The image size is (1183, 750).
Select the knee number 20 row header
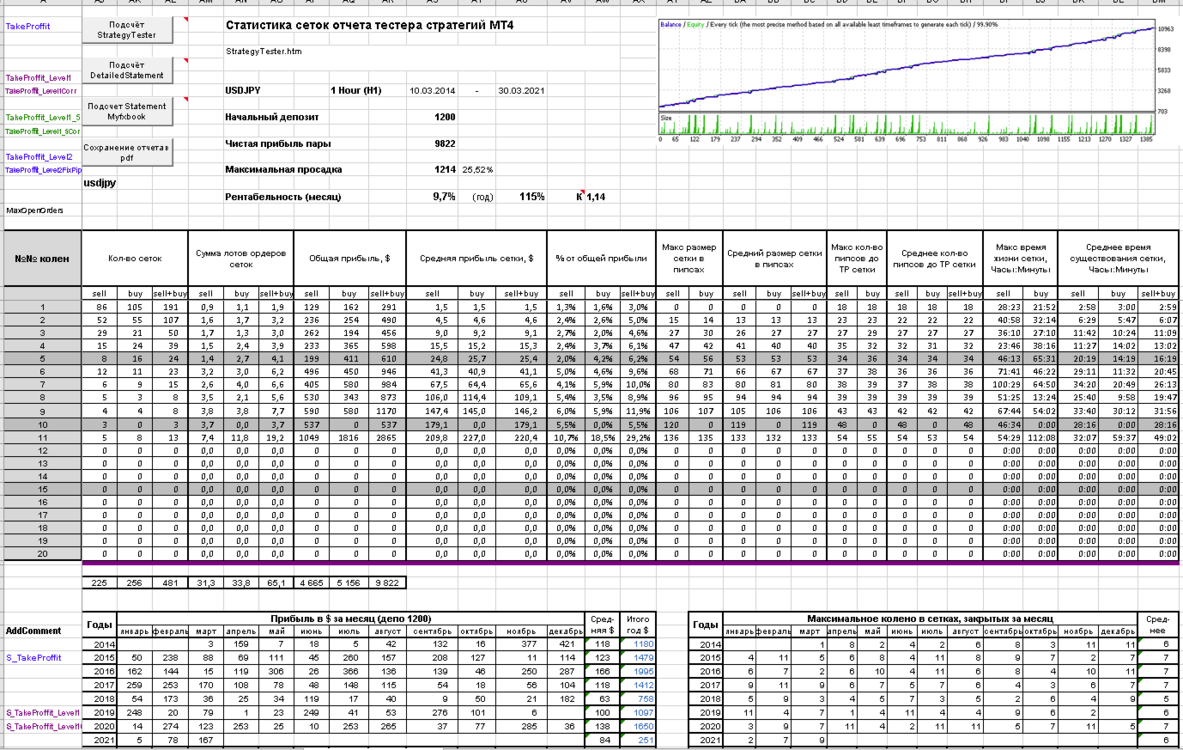click(42, 554)
